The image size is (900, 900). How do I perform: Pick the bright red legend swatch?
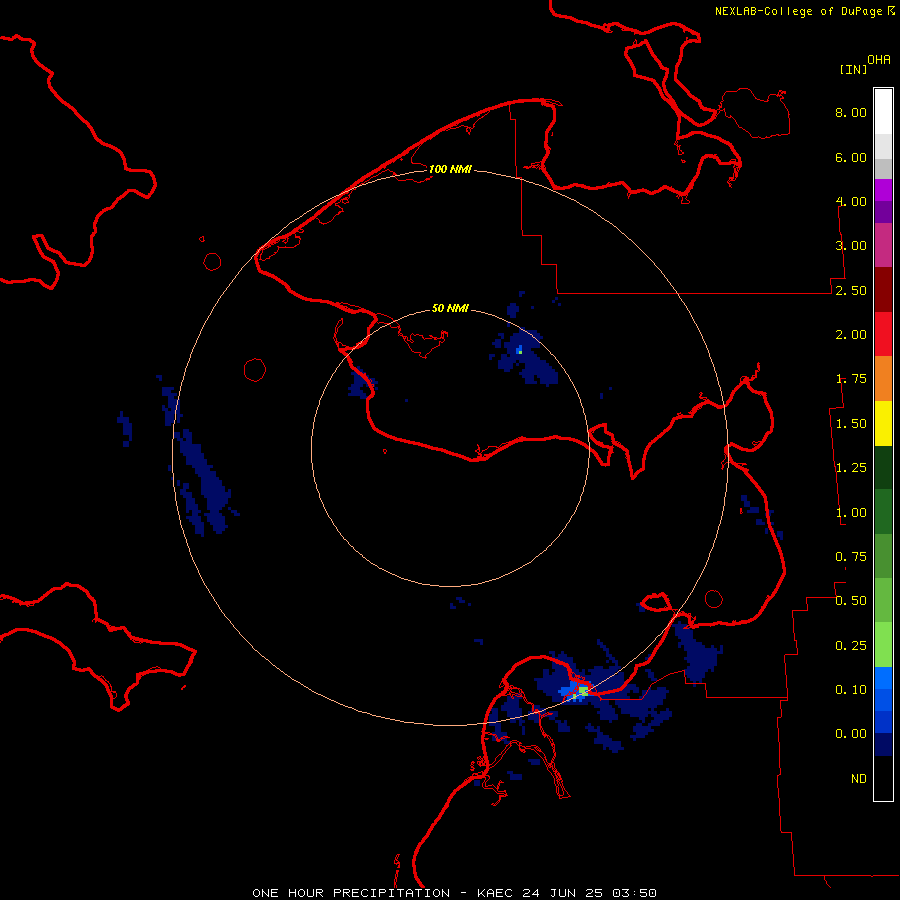883,334
